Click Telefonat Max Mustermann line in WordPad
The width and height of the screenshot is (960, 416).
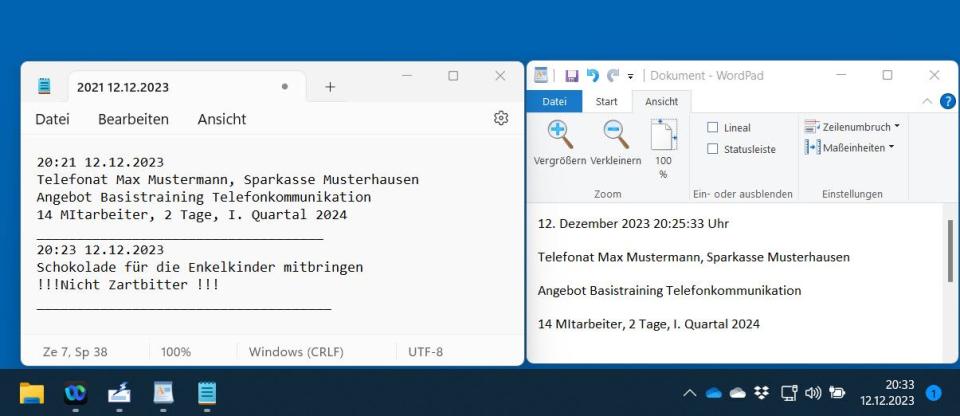[x=694, y=257]
